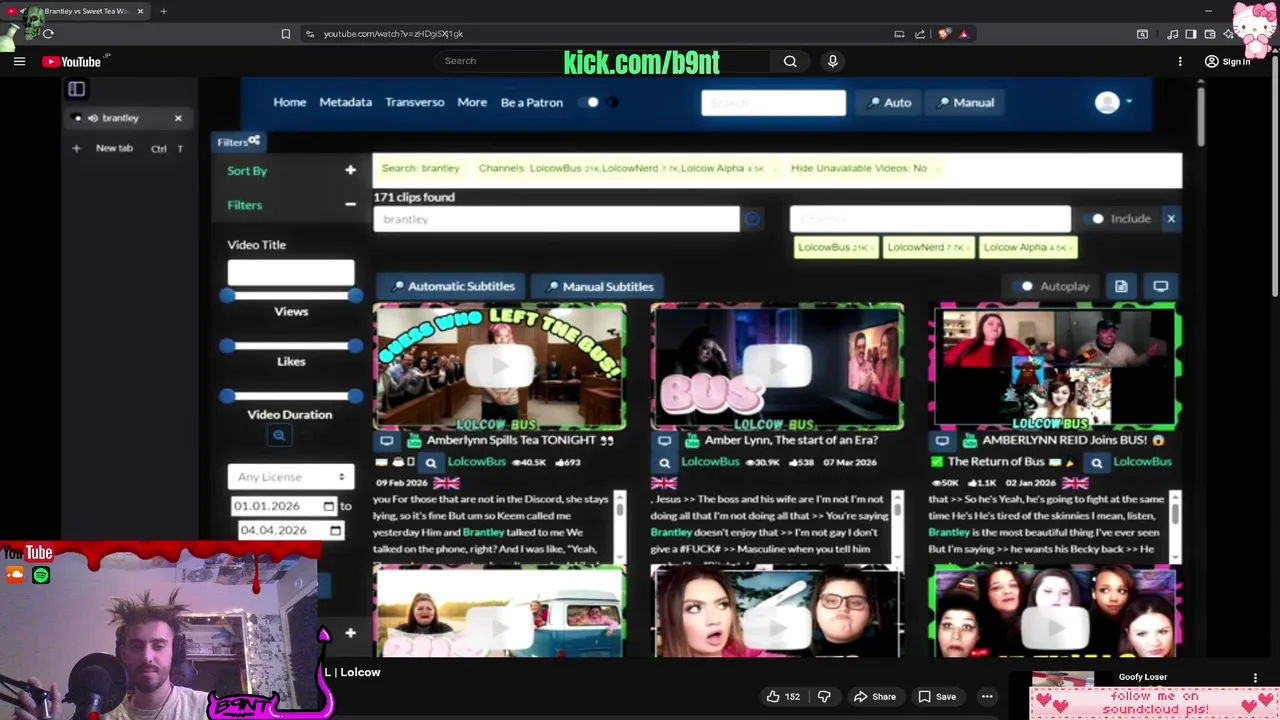Expand the Sort By section

coord(350,171)
